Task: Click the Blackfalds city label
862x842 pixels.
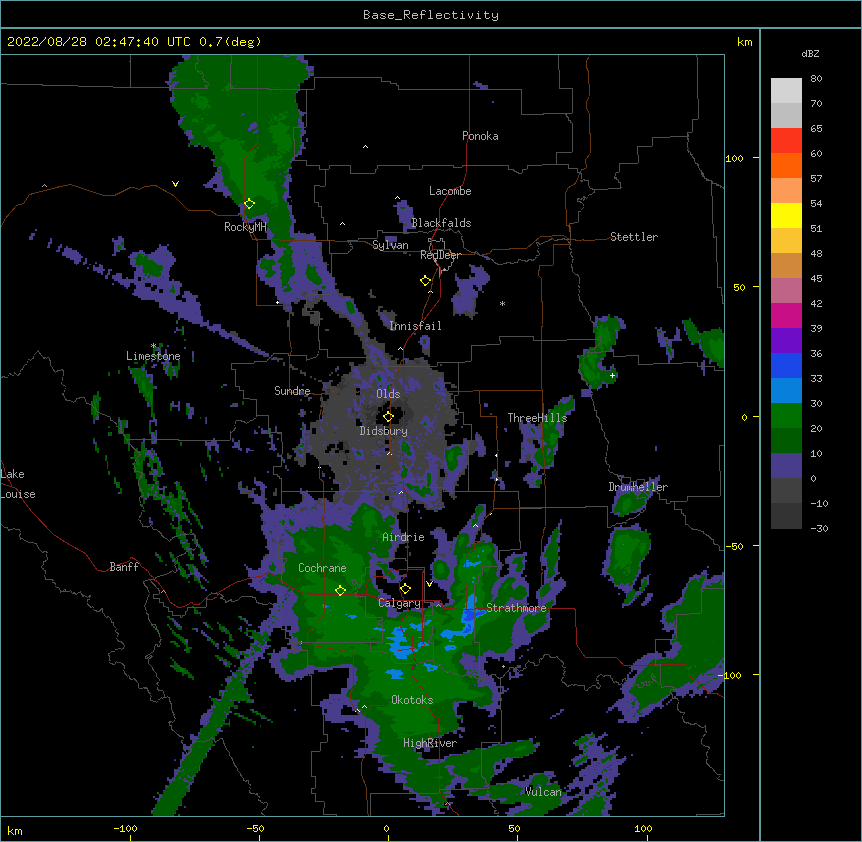Action: pos(441,223)
